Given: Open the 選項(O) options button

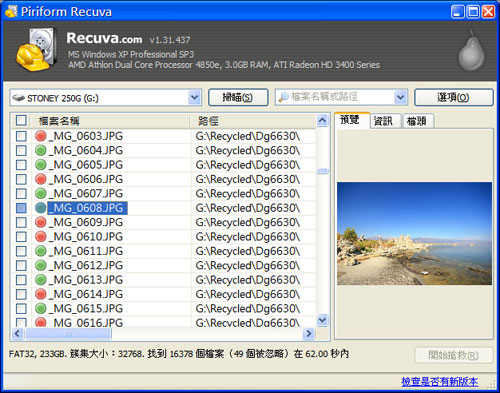Looking at the screenshot, I should tap(453, 97).
